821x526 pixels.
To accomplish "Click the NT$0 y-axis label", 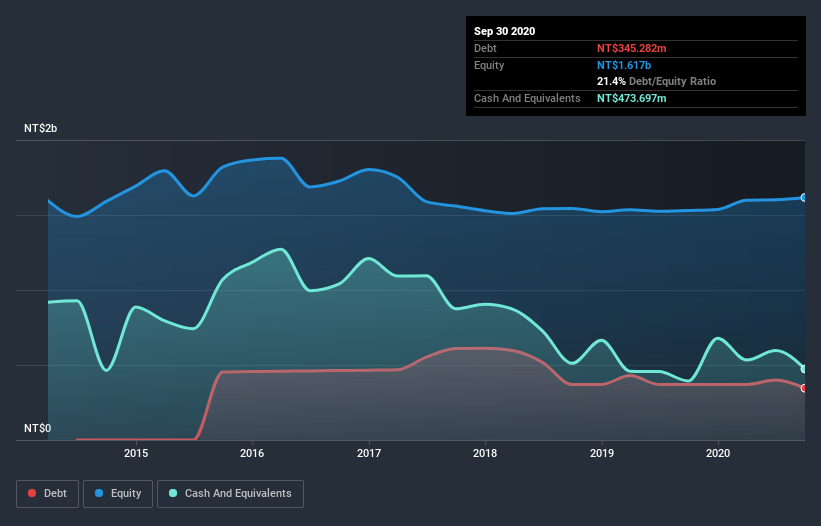I will (38, 428).
